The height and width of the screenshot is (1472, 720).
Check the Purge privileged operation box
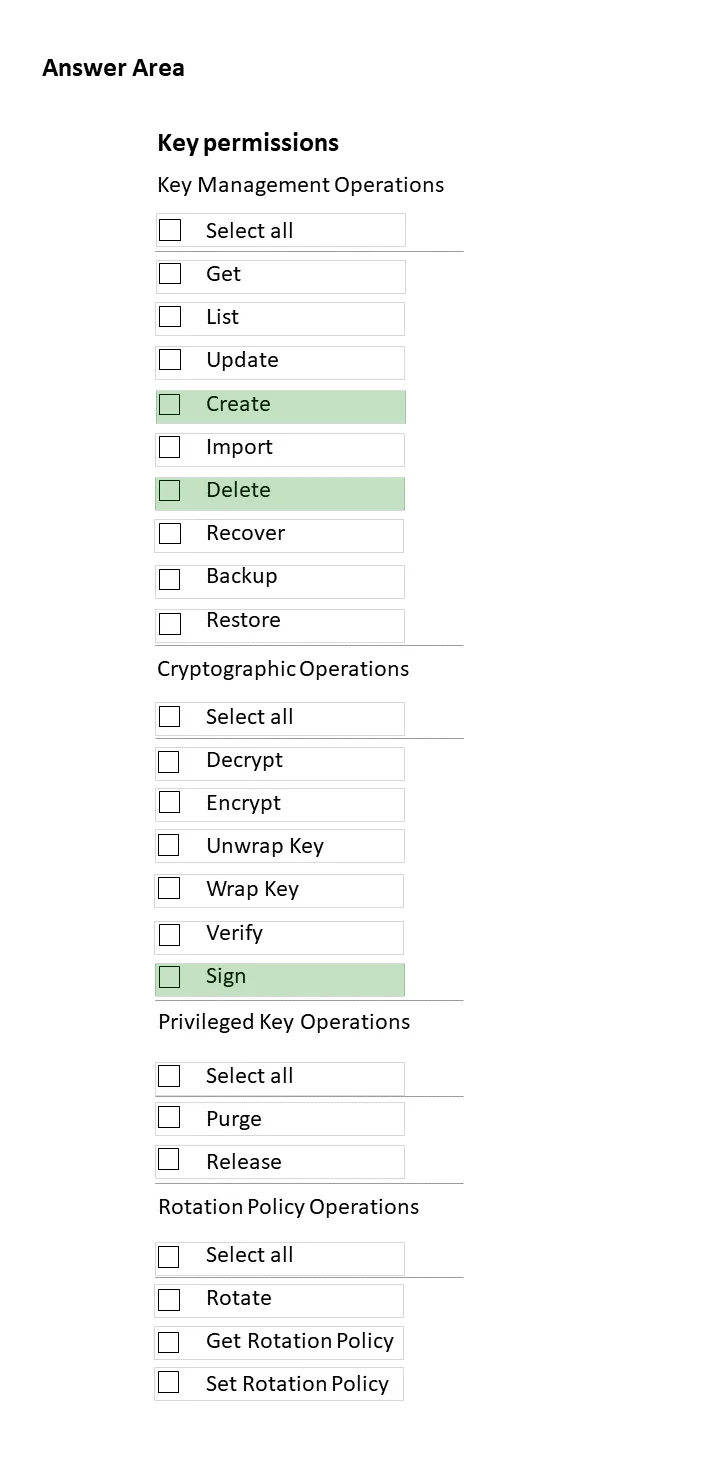169,1116
